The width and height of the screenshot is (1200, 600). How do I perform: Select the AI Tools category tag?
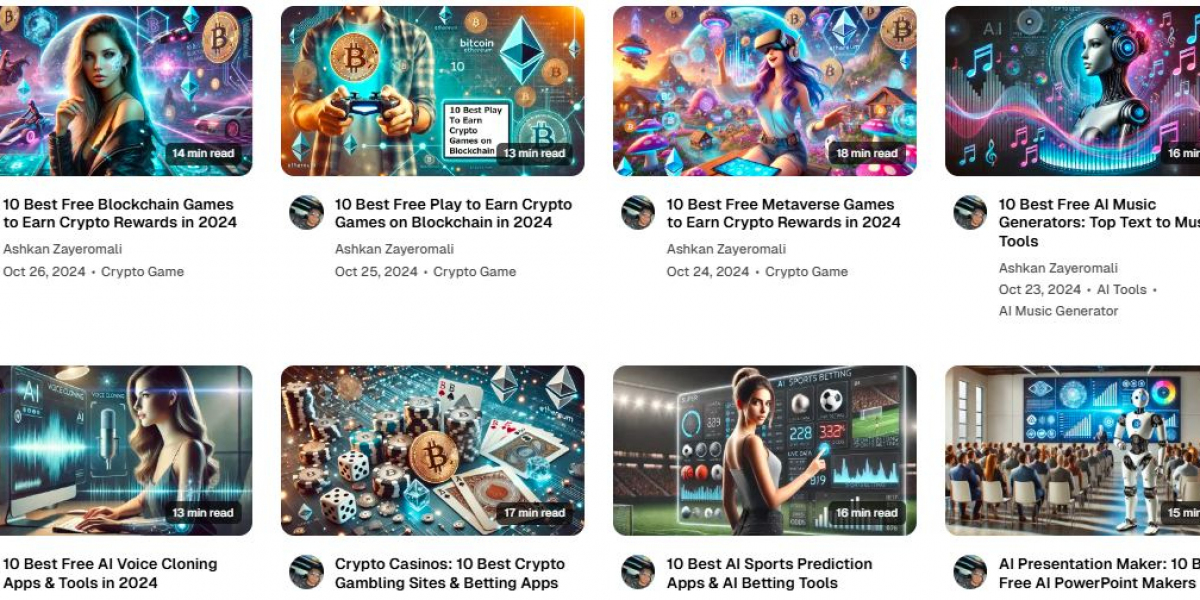tap(1122, 289)
